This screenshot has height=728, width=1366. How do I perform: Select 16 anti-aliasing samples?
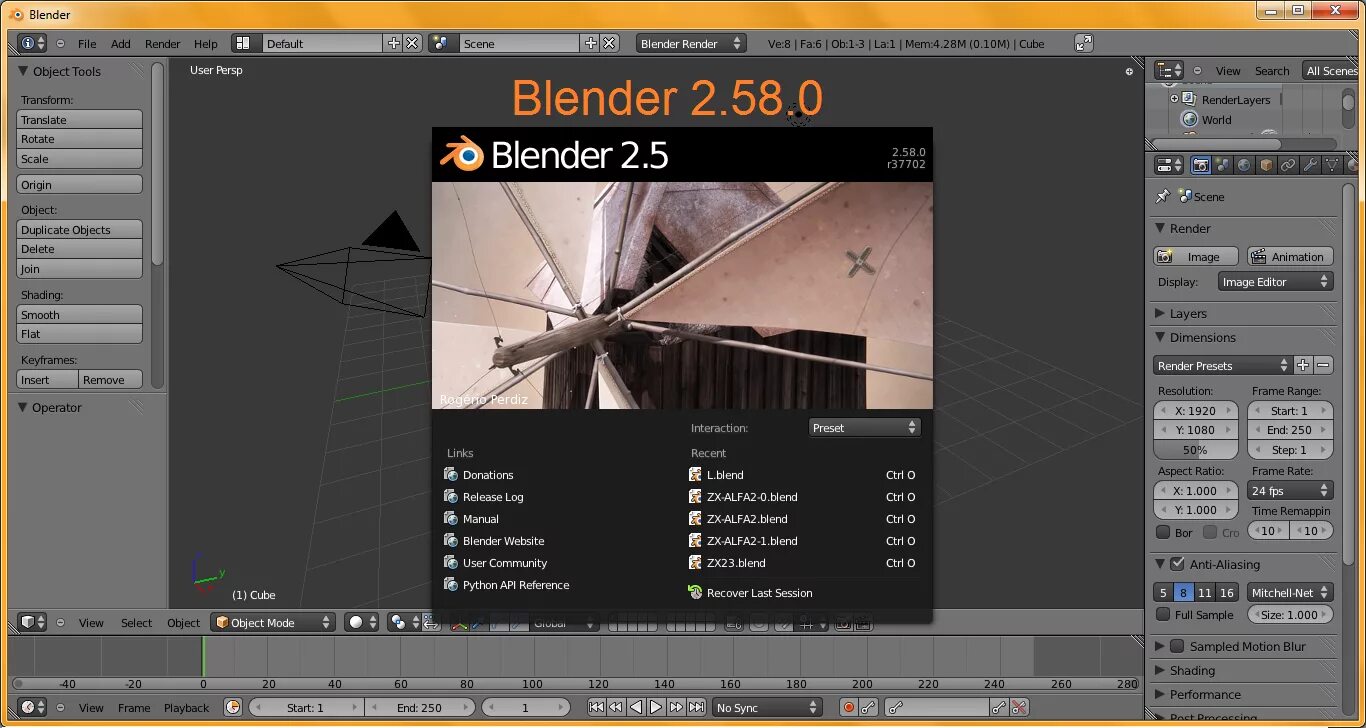pos(1227,592)
